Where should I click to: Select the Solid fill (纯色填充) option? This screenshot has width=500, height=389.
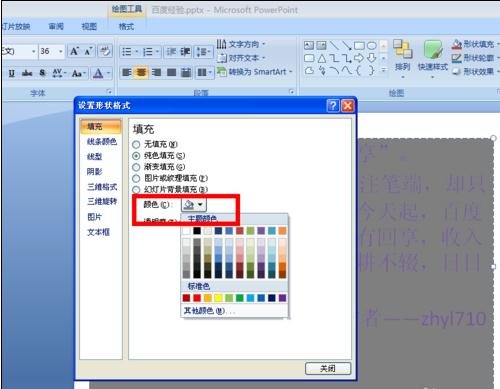point(136,156)
